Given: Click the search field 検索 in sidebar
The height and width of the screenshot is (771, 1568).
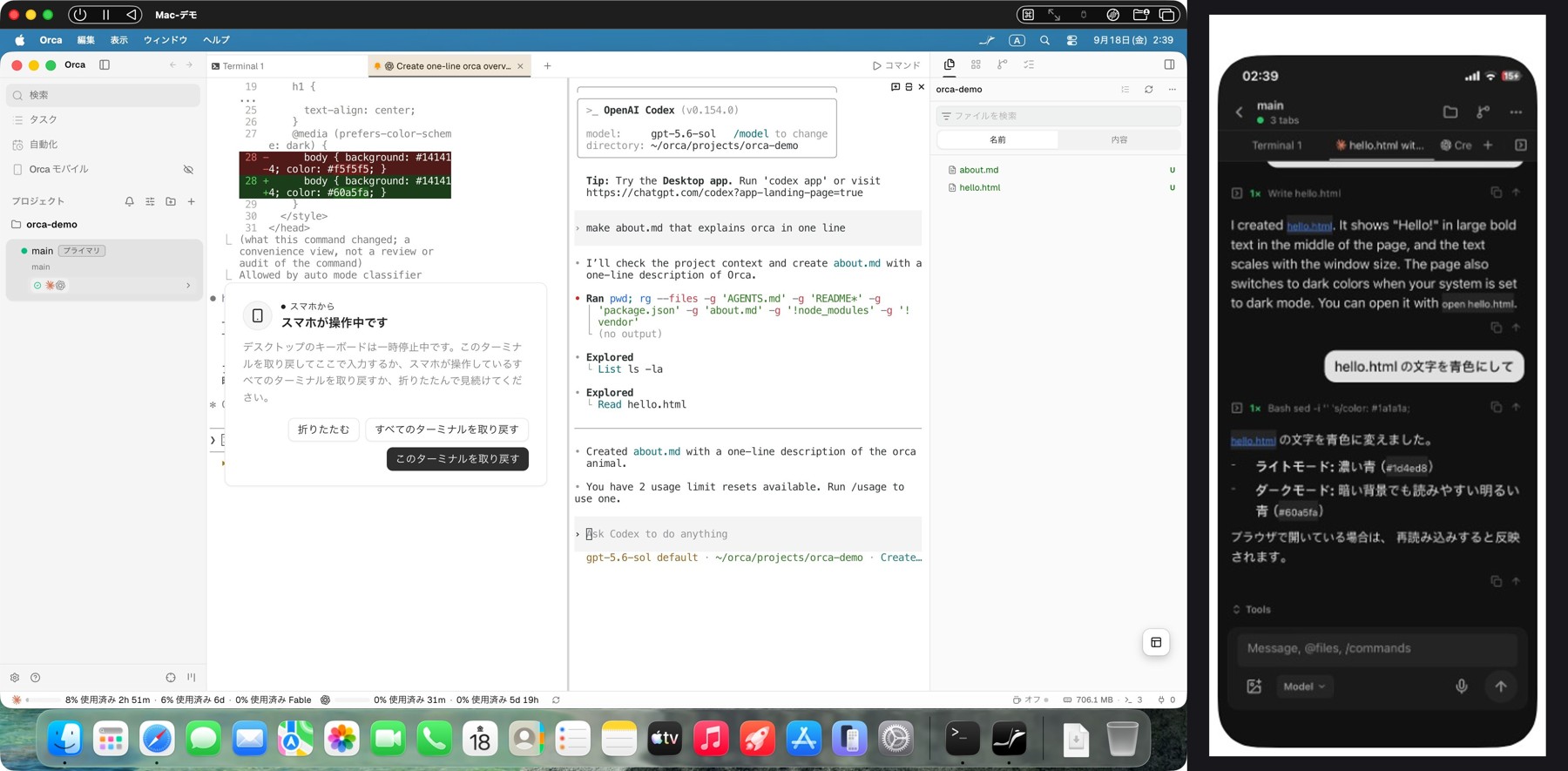Looking at the screenshot, I should point(103,95).
